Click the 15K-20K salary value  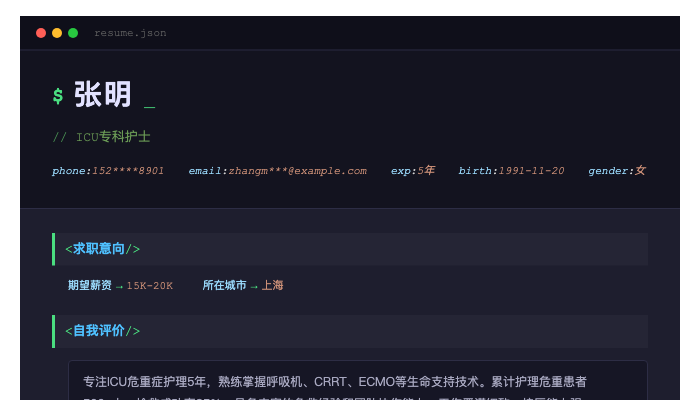point(150,286)
